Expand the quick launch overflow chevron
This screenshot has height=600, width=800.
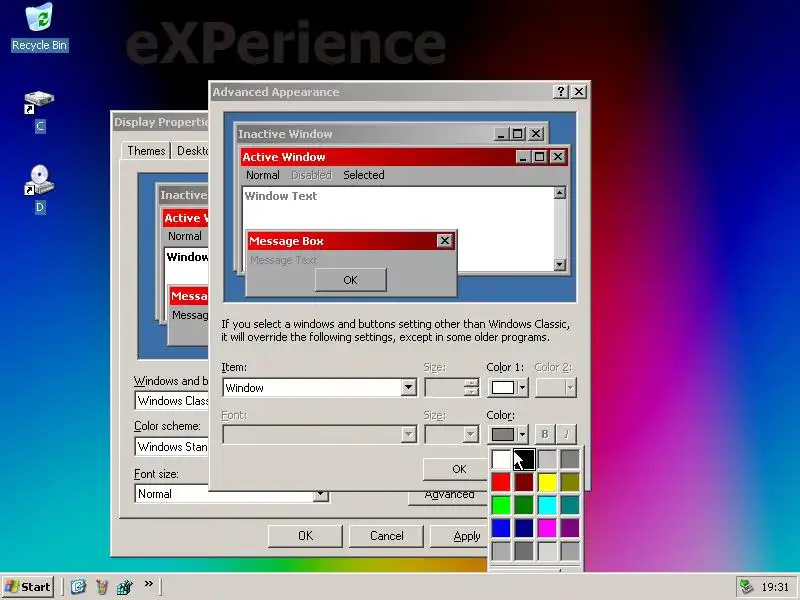[148, 584]
